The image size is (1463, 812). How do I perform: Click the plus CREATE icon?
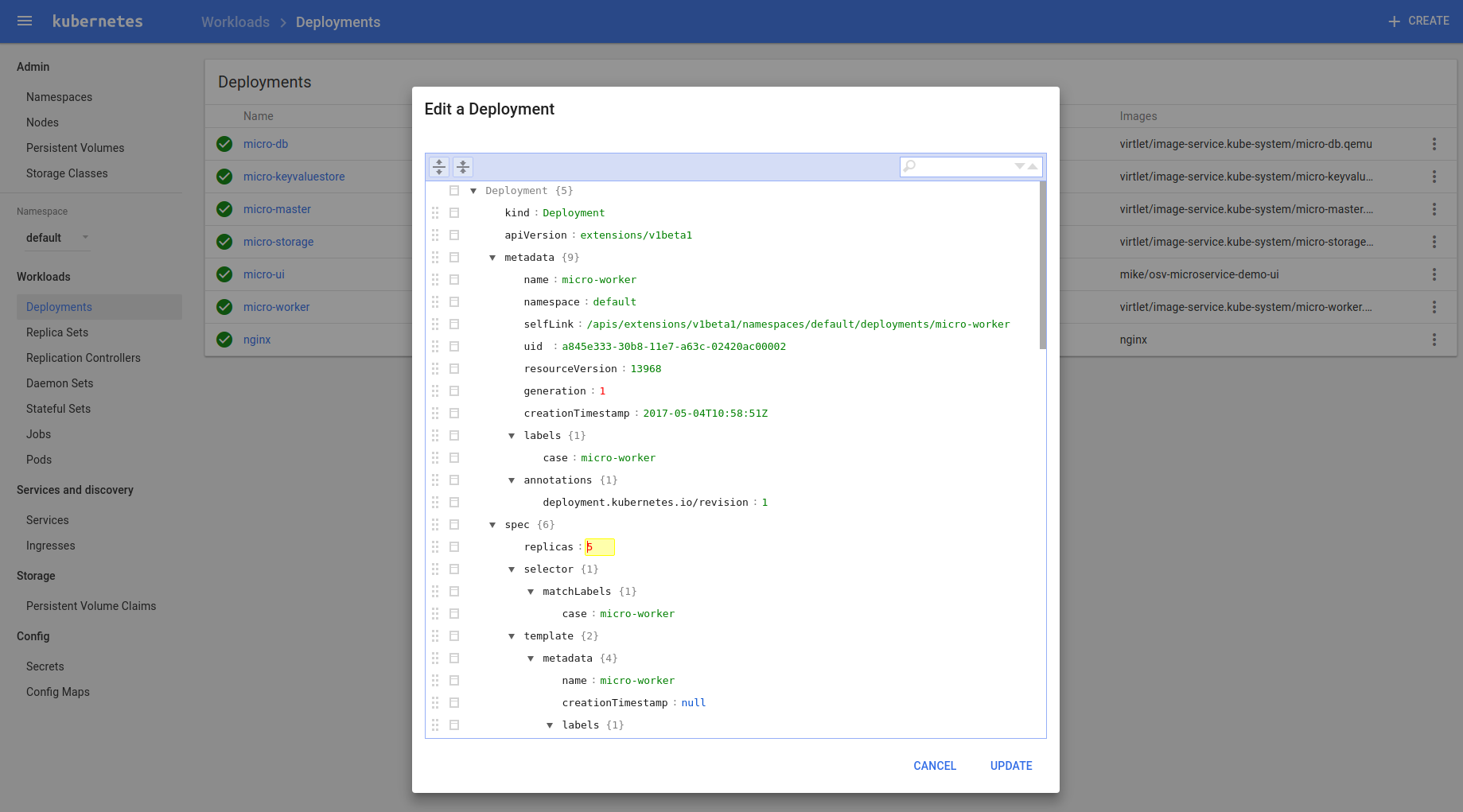click(x=1394, y=21)
